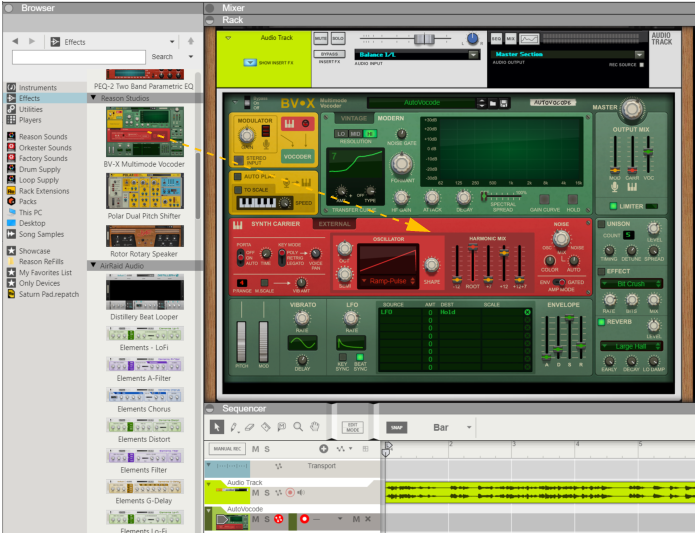Open the Ramp-Pulse oscillator waveform selector
The width and height of the screenshot is (697, 533).
coord(388,281)
